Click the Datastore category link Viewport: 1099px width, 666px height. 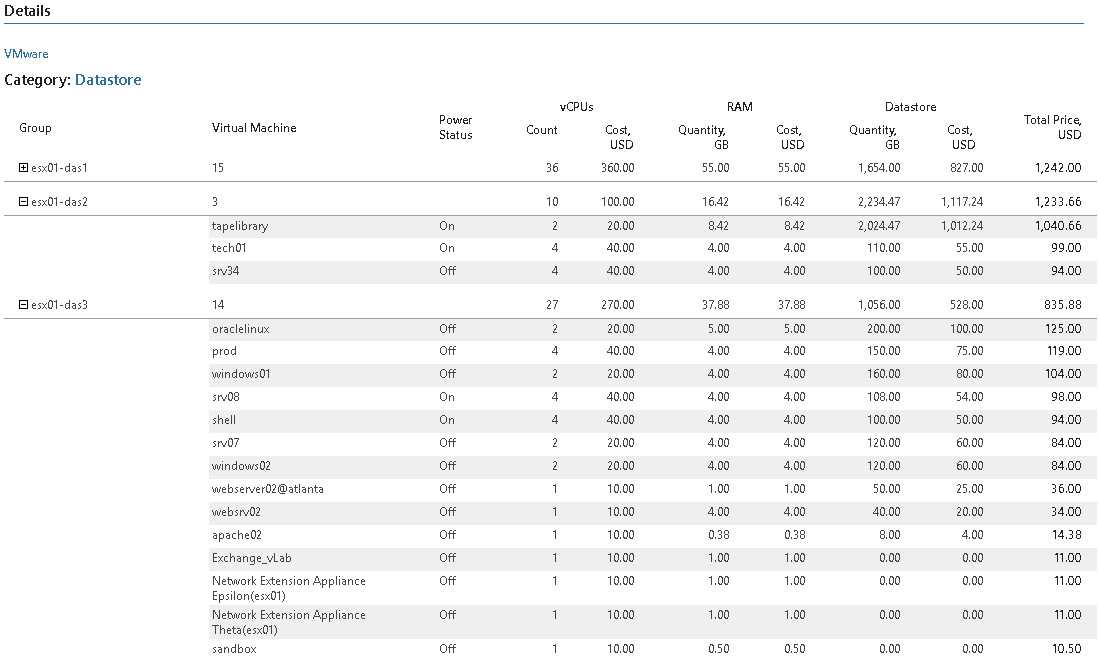[108, 80]
